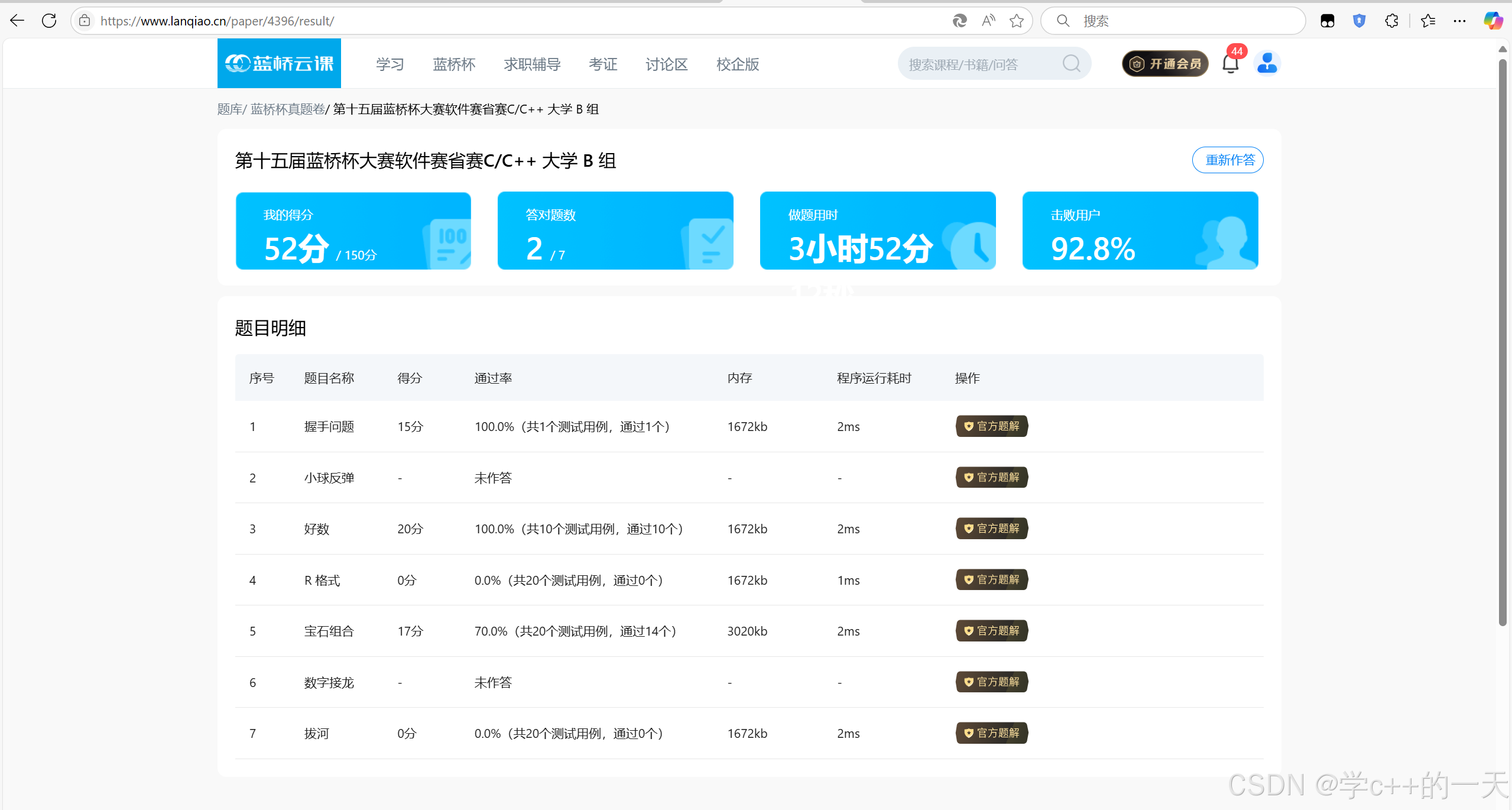Bookmark page with the star icon
1512x810 pixels.
pyautogui.click(x=1016, y=21)
